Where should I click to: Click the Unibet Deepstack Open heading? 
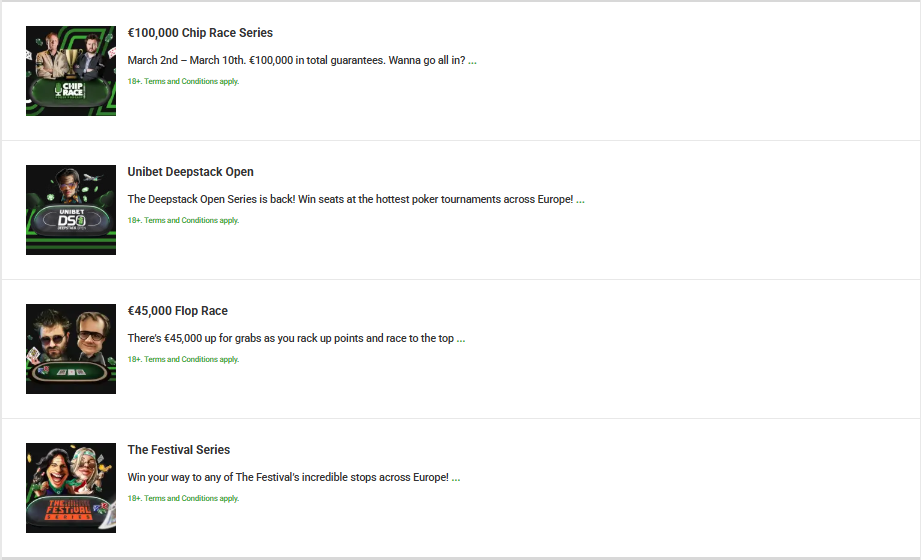click(191, 172)
